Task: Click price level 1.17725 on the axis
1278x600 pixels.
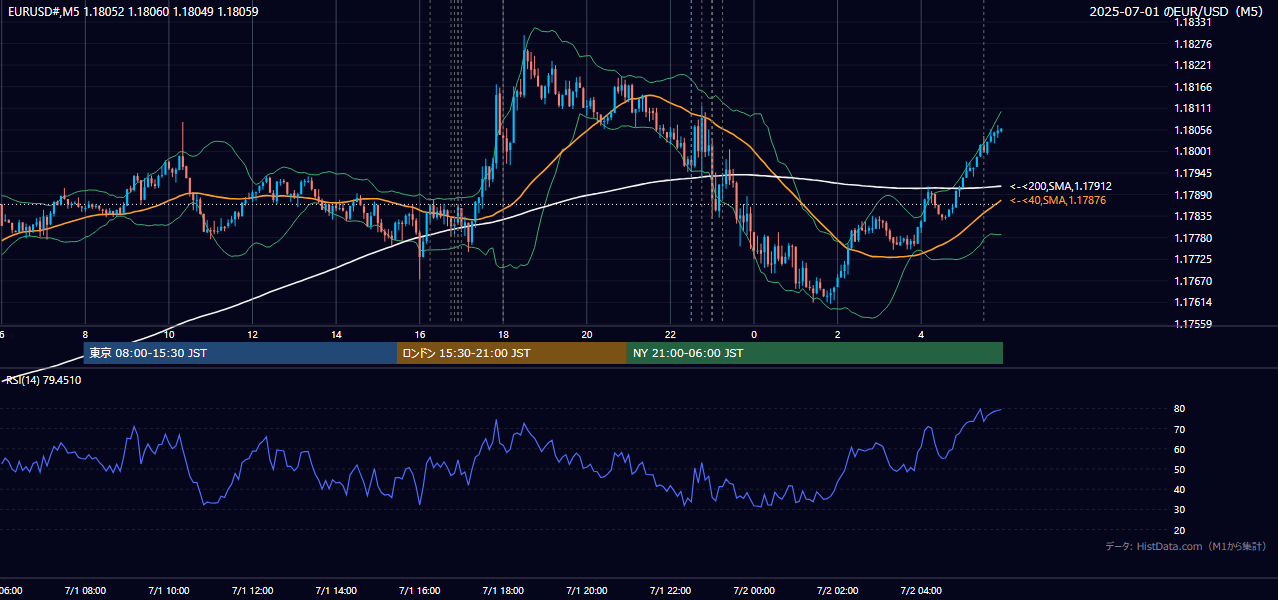Action: coord(1192,259)
